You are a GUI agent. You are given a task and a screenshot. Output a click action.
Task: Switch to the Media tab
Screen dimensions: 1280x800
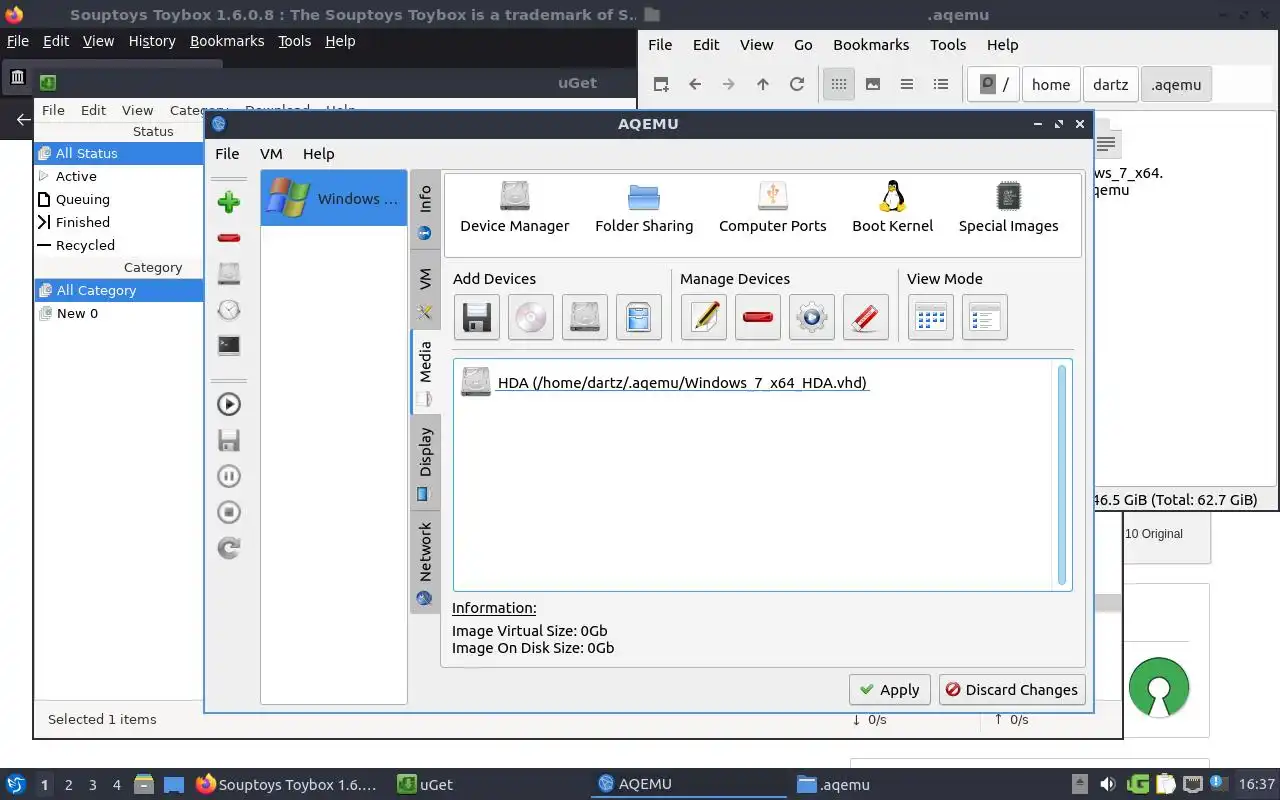coord(425,372)
